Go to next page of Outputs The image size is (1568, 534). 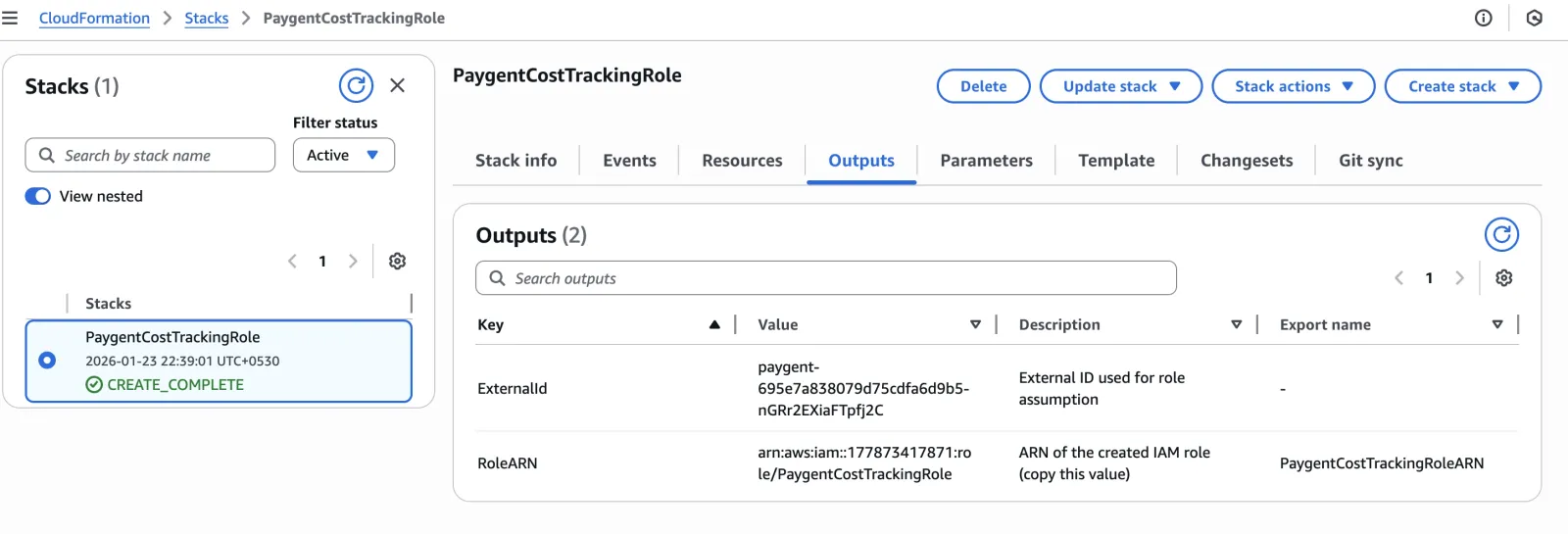(1459, 278)
